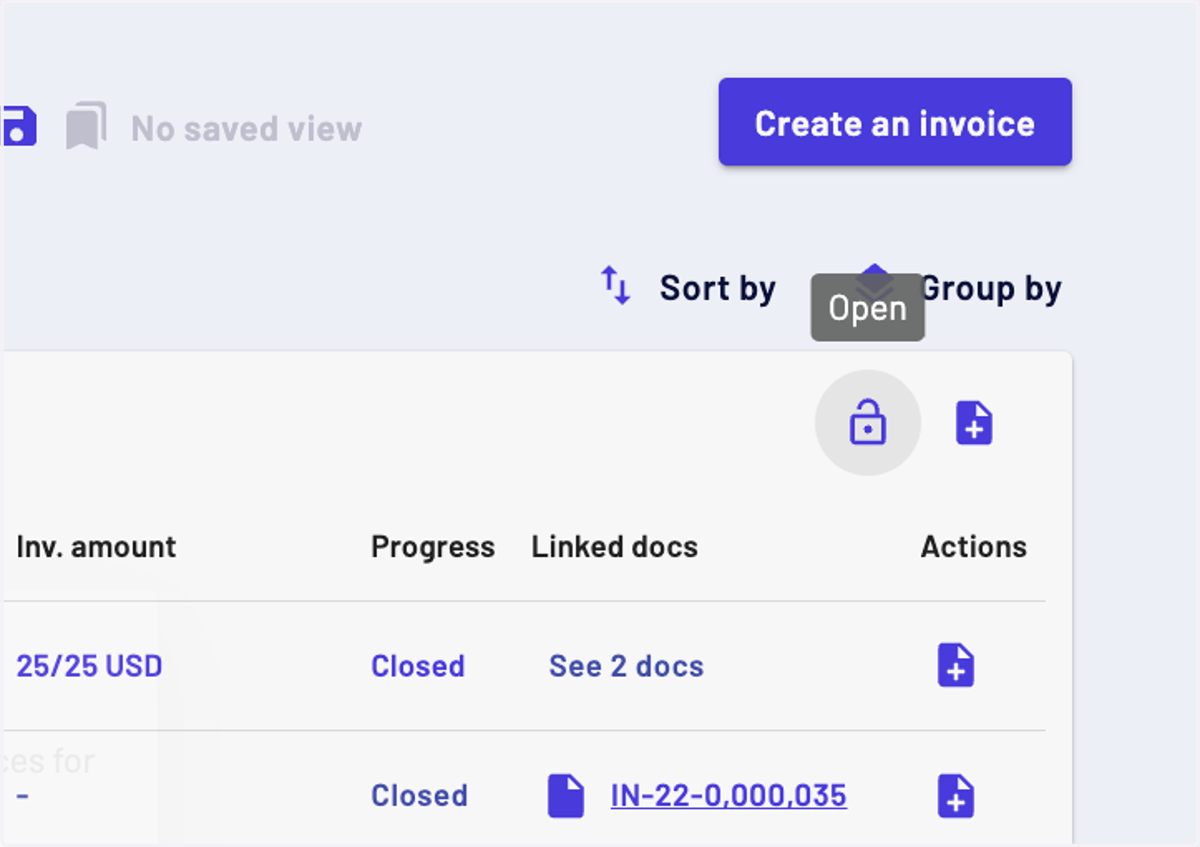Click the Create an invoice button
The height and width of the screenshot is (847, 1200).
(x=895, y=122)
